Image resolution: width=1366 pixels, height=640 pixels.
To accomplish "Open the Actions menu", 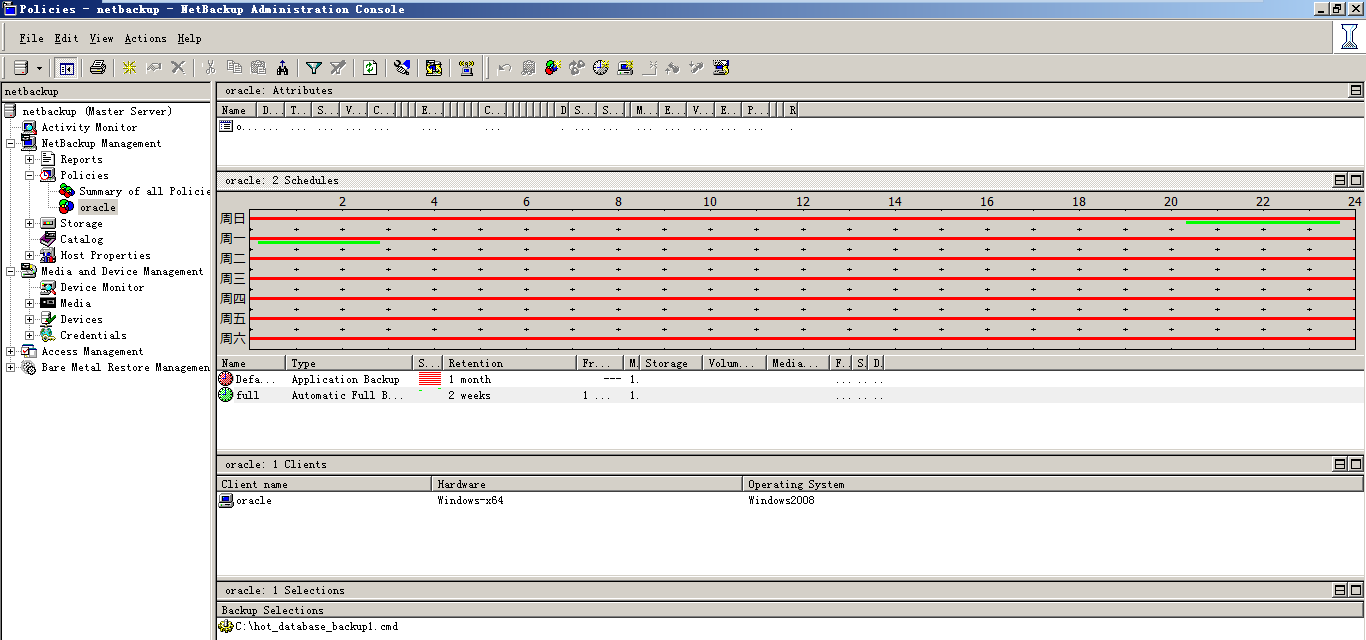I will 145,39.
